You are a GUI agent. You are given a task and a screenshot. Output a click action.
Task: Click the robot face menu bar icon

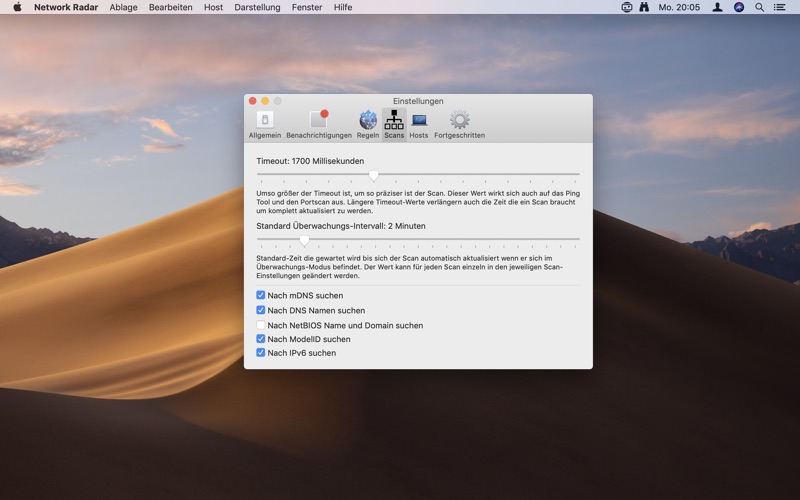pyautogui.click(x=627, y=7)
